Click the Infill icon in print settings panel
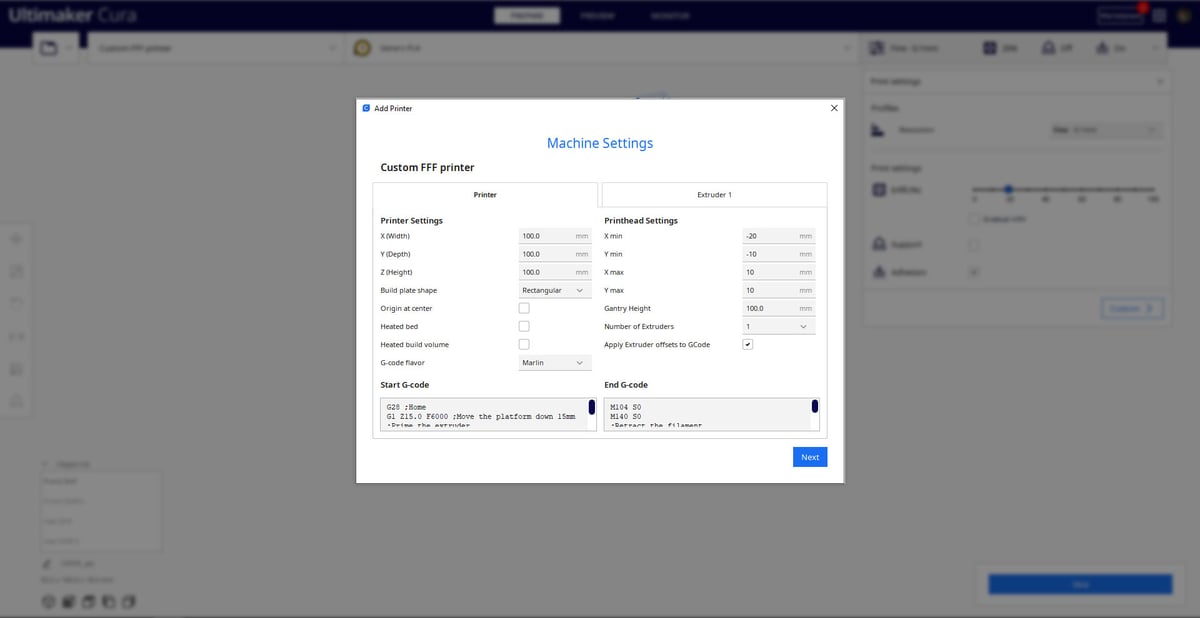Screen dimensions: 1200x618 click(878, 189)
